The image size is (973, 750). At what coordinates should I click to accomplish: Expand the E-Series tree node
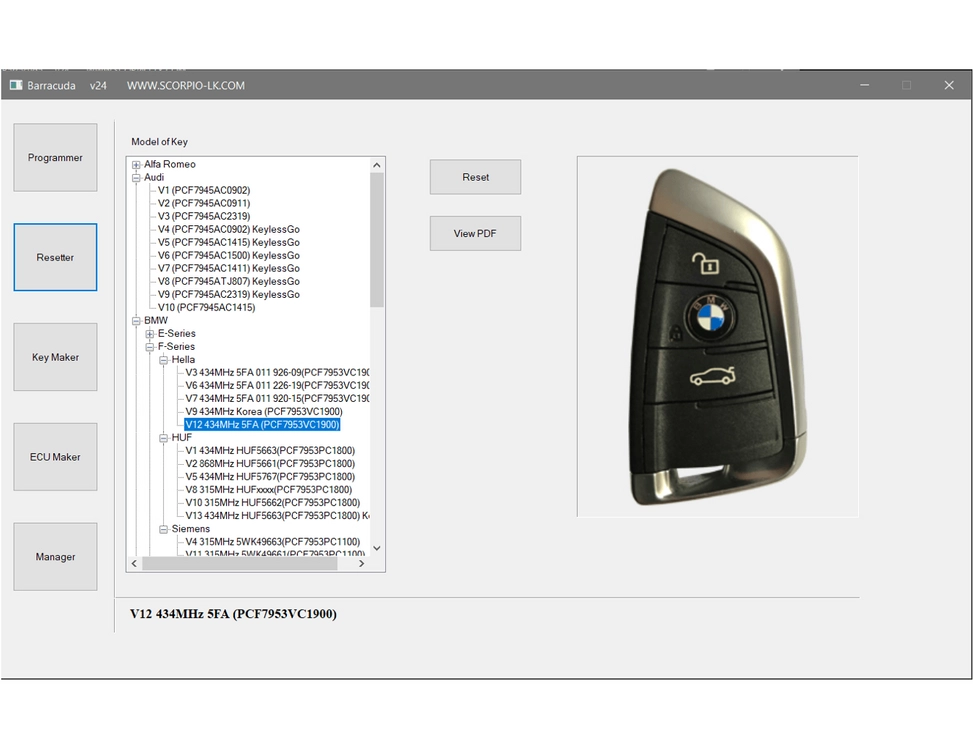coord(150,334)
